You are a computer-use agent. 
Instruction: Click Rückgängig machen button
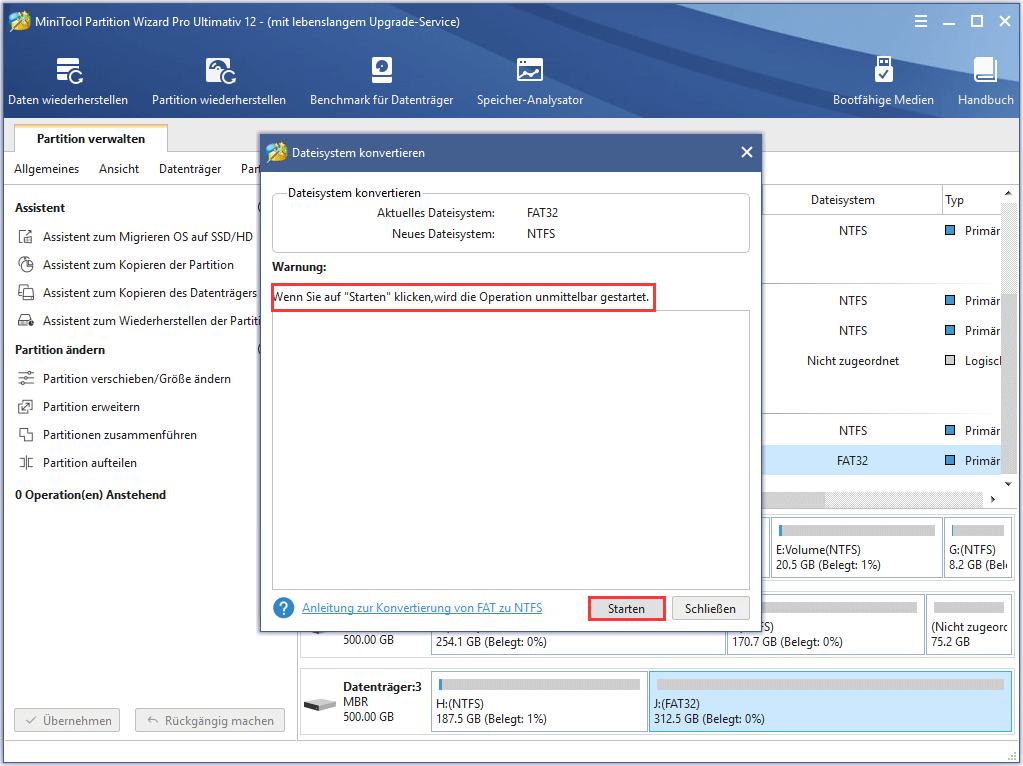coord(210,720)
